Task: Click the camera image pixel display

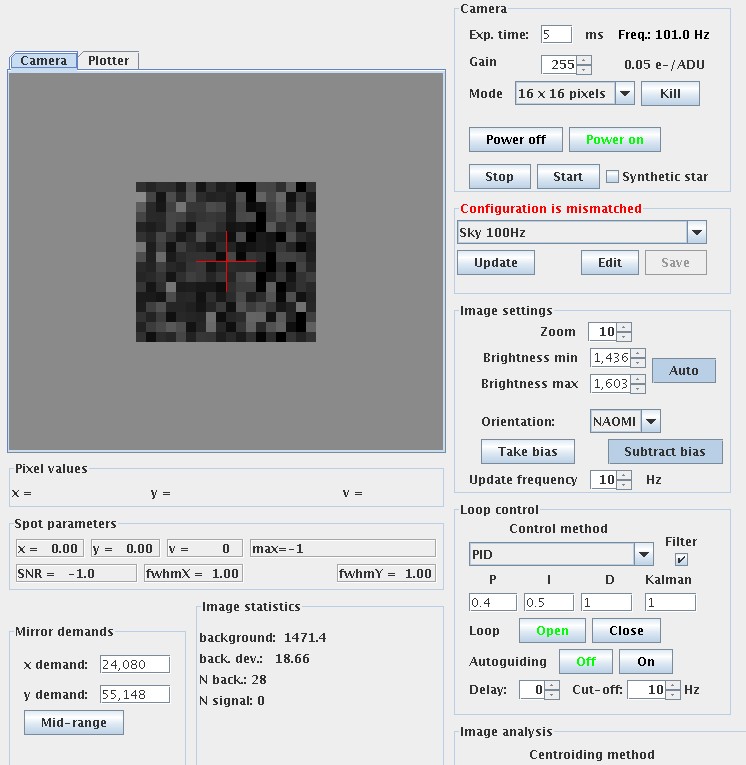Action: (x=225, y=262)
